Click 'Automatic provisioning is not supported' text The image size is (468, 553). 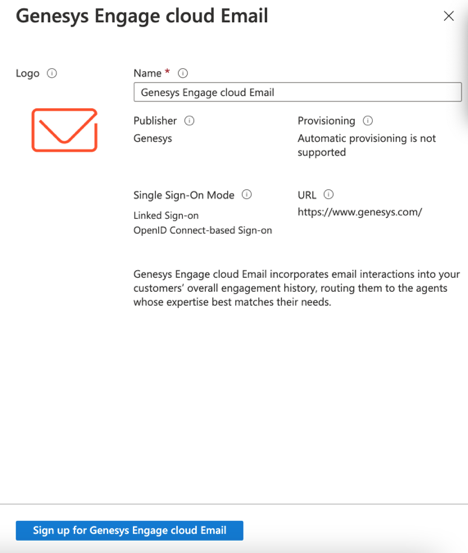pyautogui.click(x=367, y=145)
